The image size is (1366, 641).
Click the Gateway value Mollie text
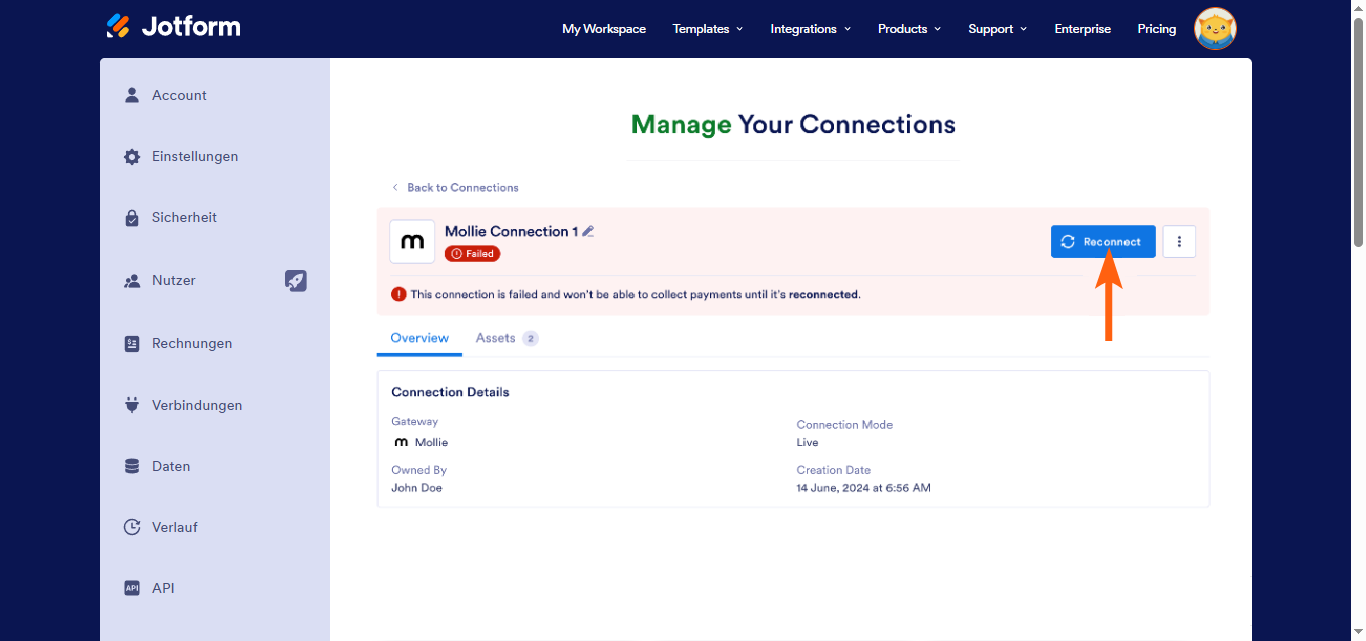431,442
